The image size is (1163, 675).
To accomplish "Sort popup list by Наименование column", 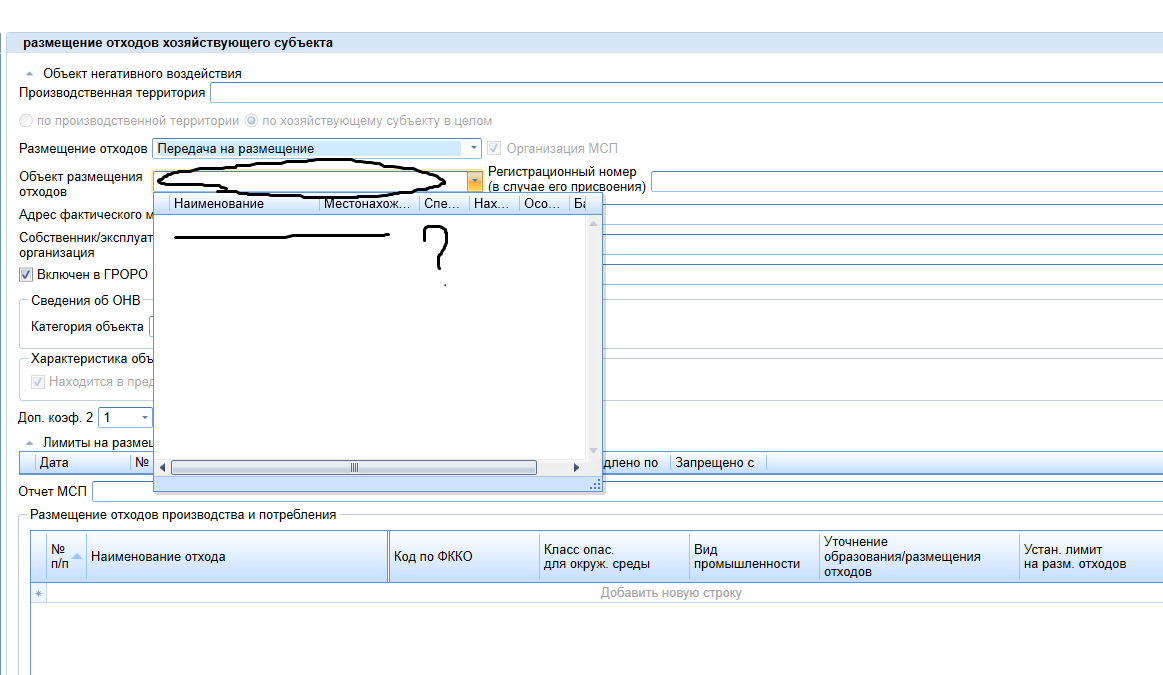I will 244,204.
